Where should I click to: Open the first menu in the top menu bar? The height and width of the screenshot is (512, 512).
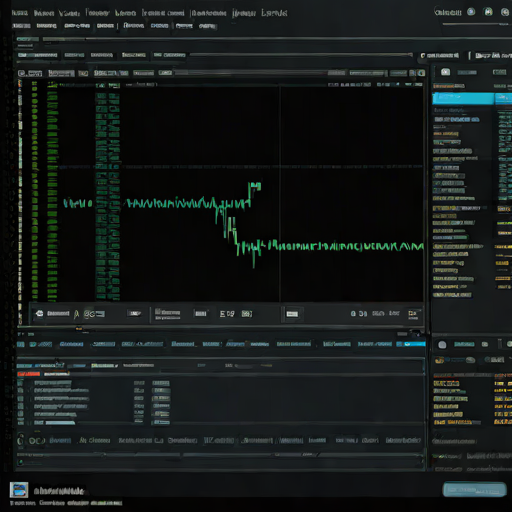pyautogui.click(x=19, y=13)
